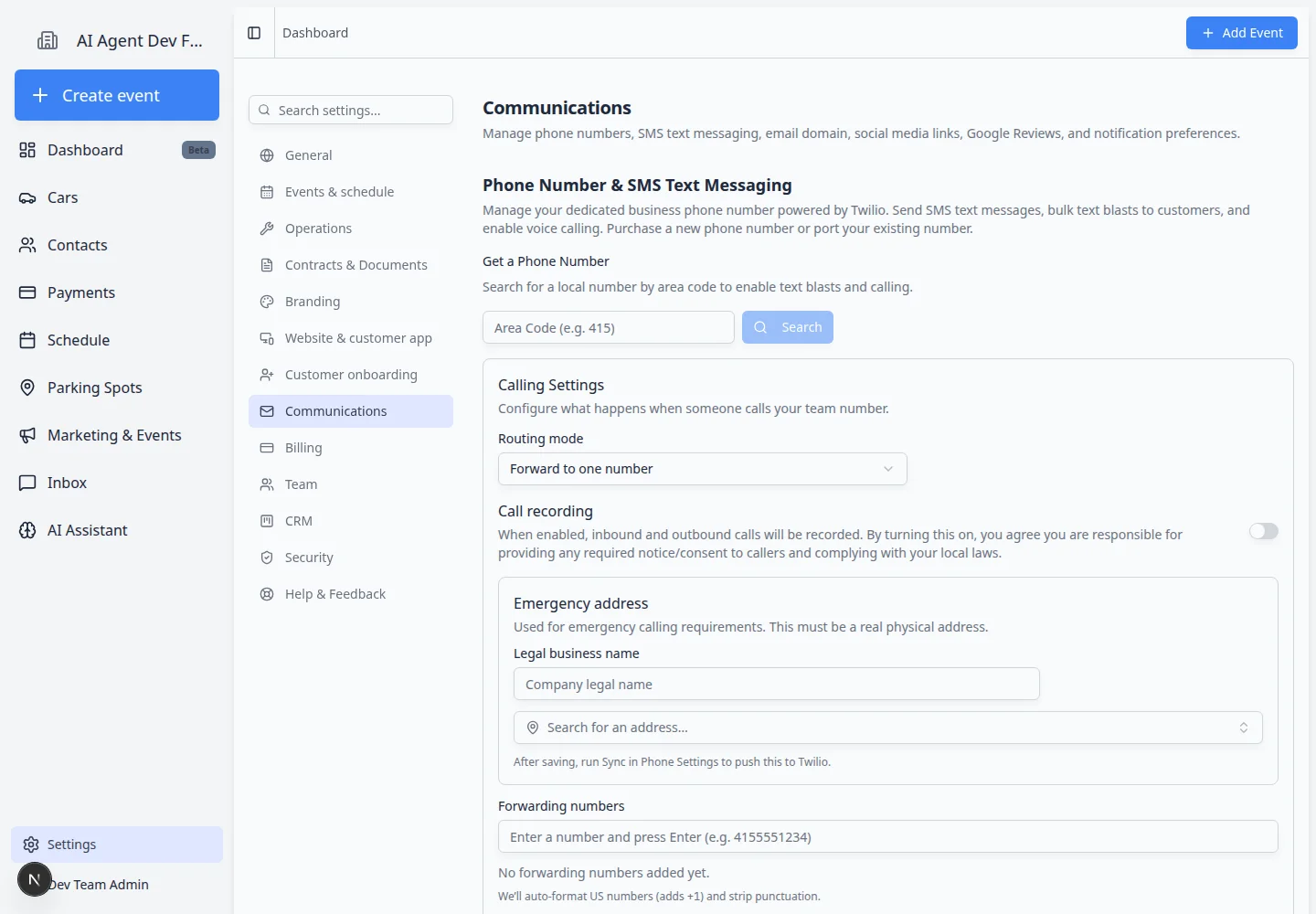This screenshot has width=1316, height=914.
Task: Click the Inbox chat bubble icon
Action: pyautogui.click(x=27, y=483)
